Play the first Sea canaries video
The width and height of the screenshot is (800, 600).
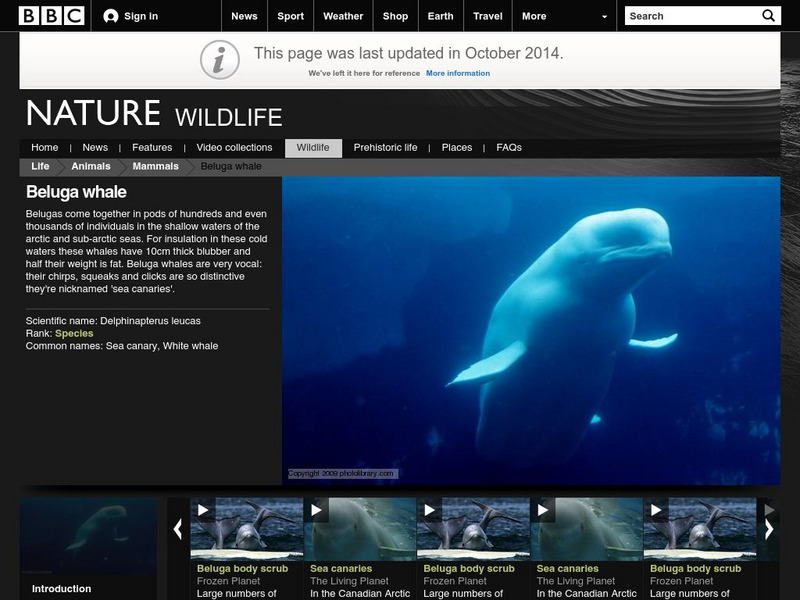coord(317,511)
